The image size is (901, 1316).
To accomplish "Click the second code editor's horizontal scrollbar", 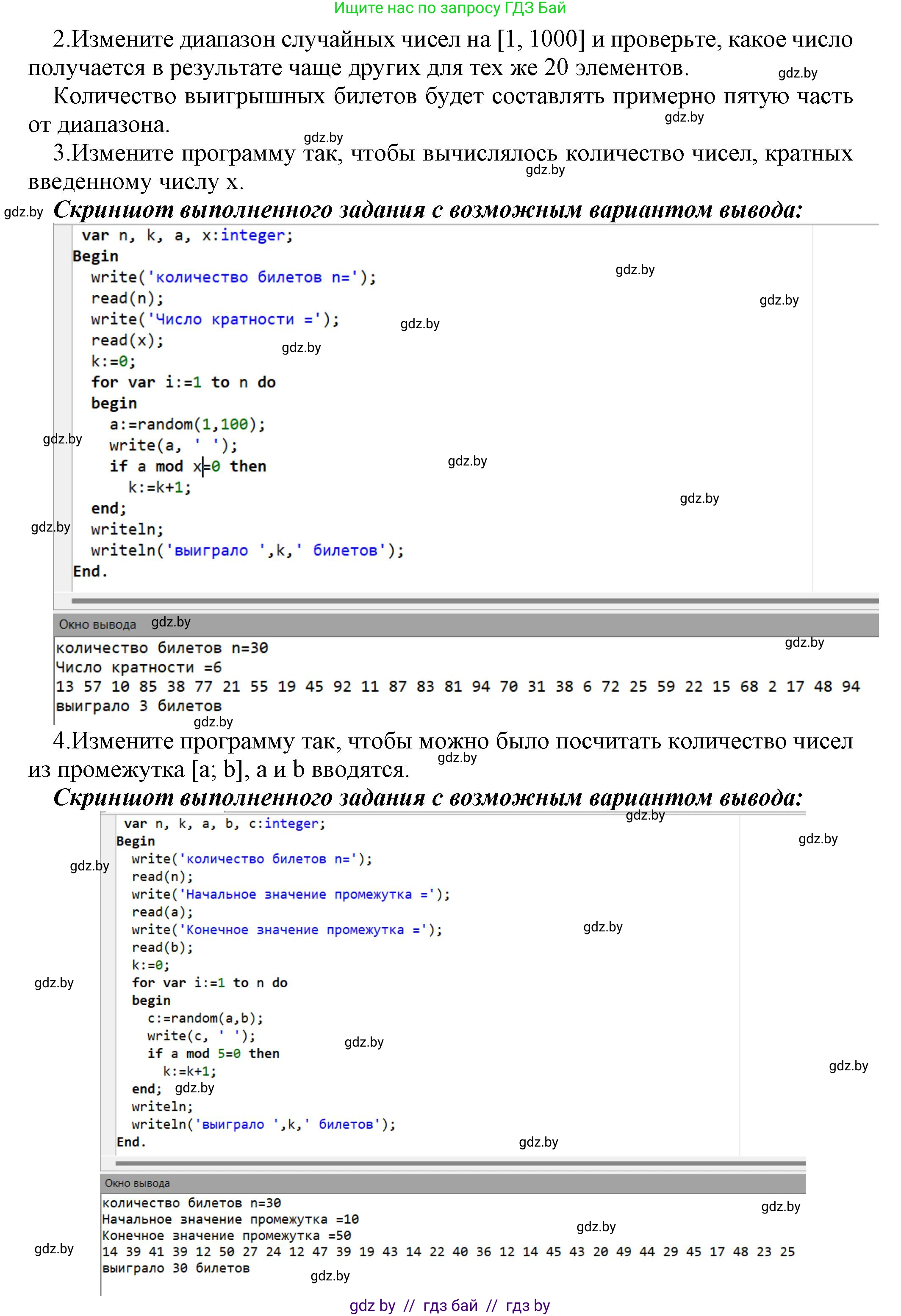I will click(x=460, y=1164).
